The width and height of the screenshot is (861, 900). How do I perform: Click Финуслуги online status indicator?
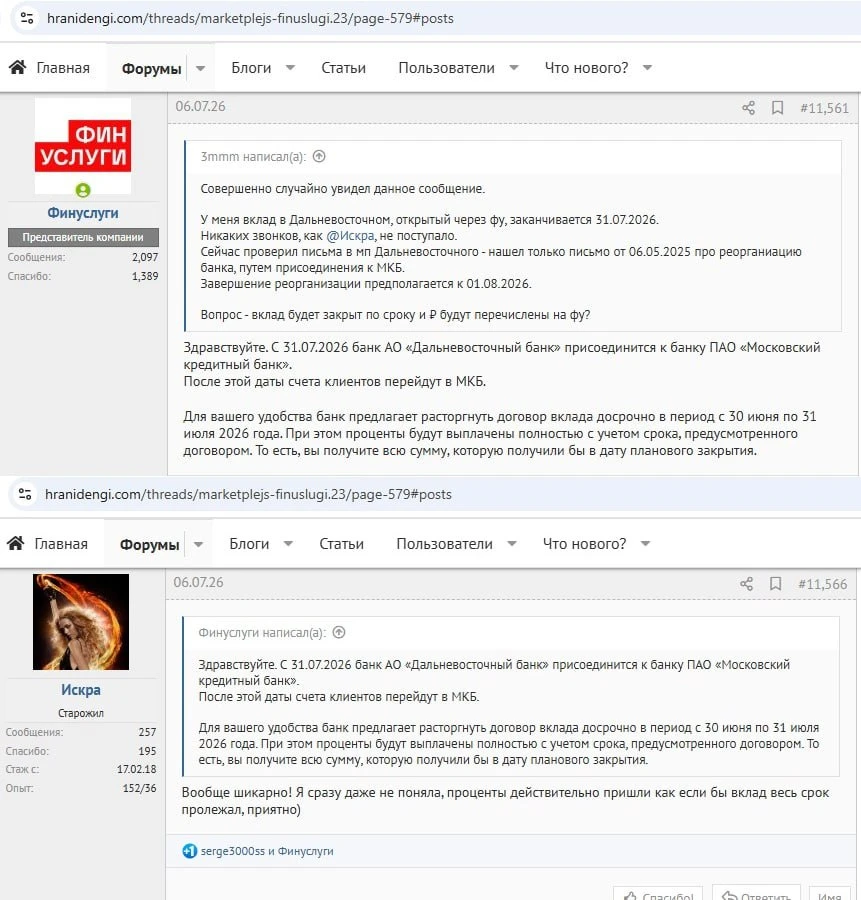[x=83, y=189]
